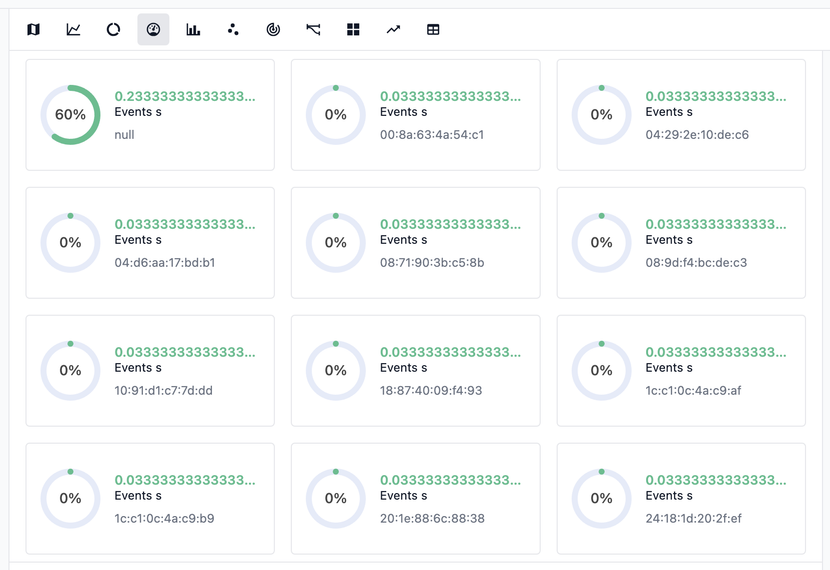Select the gauge card for 04:d6:aa:17:bd:b1

(150, 243)
